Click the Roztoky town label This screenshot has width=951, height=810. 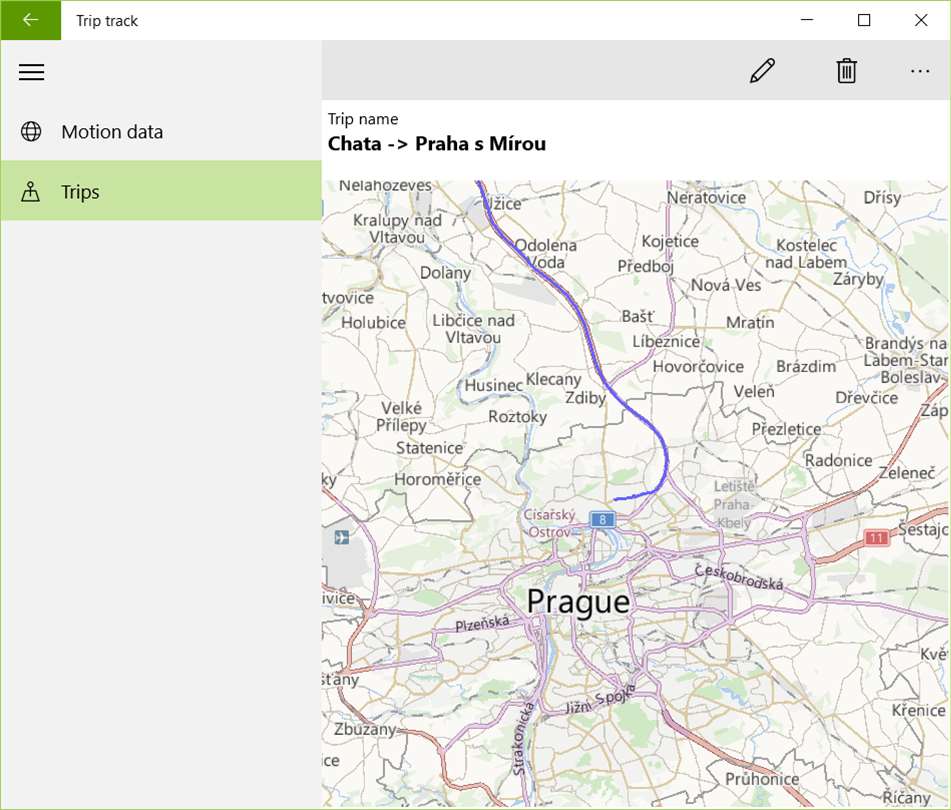coord(517,417)
